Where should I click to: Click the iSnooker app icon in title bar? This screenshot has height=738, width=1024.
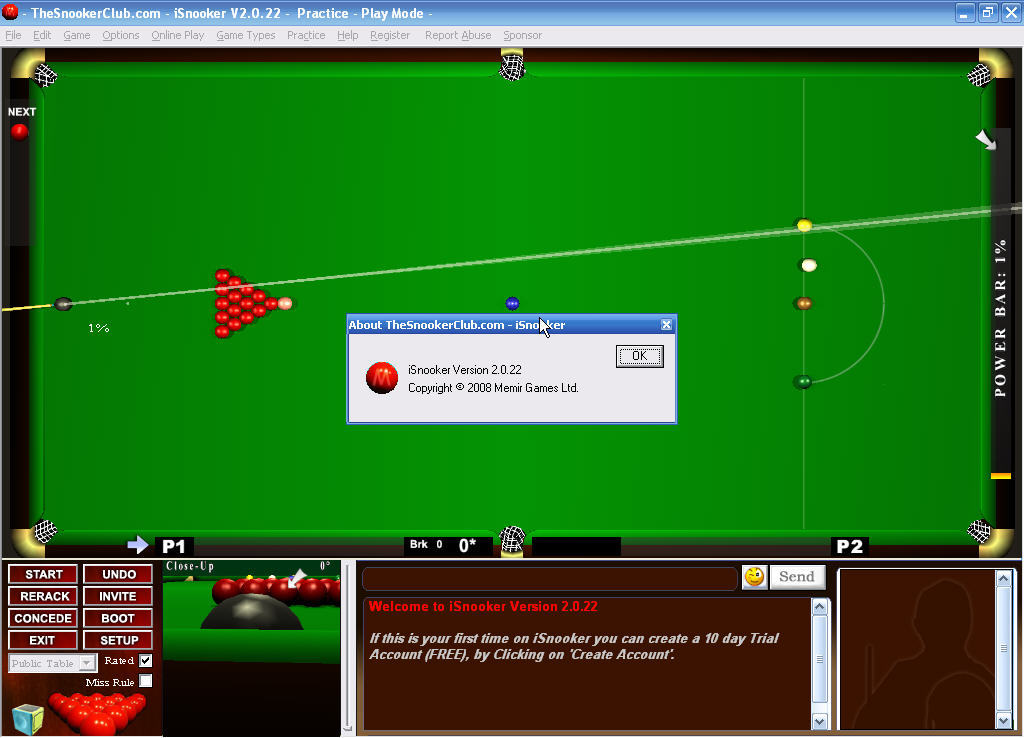point(10,12)
